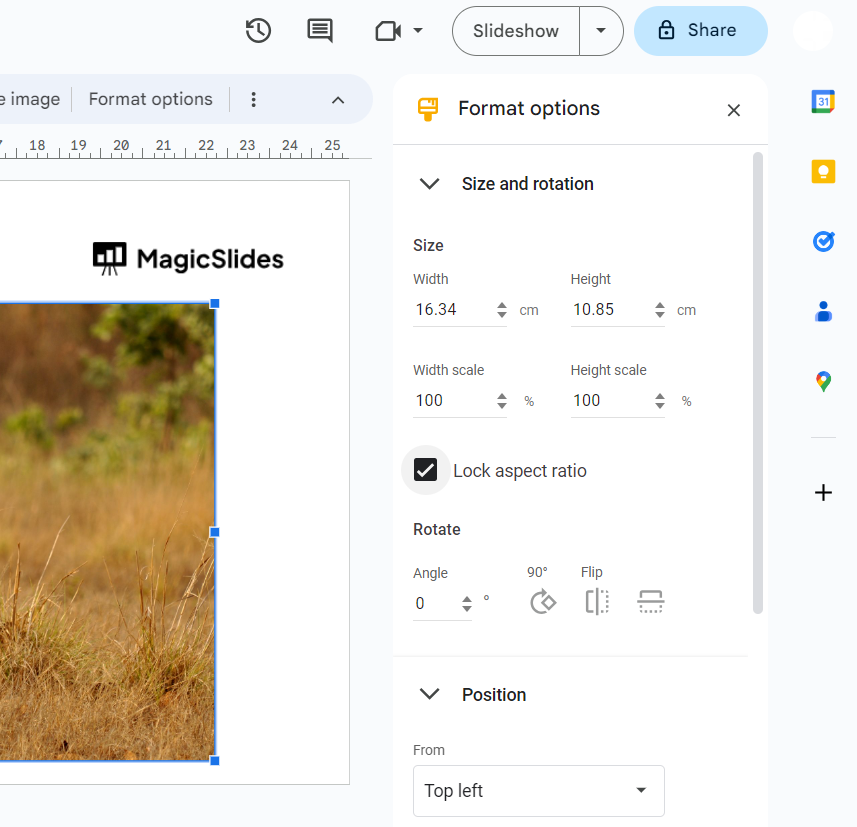Click the Share button

point(700,31)
